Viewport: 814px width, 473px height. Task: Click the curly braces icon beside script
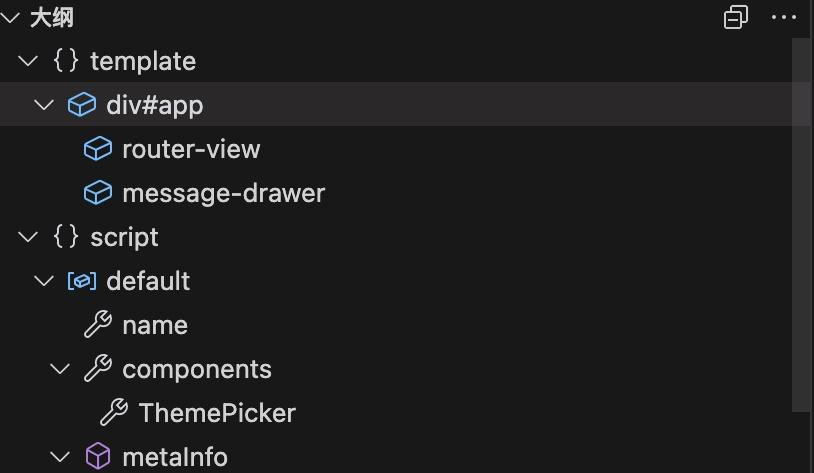[65, 237]
